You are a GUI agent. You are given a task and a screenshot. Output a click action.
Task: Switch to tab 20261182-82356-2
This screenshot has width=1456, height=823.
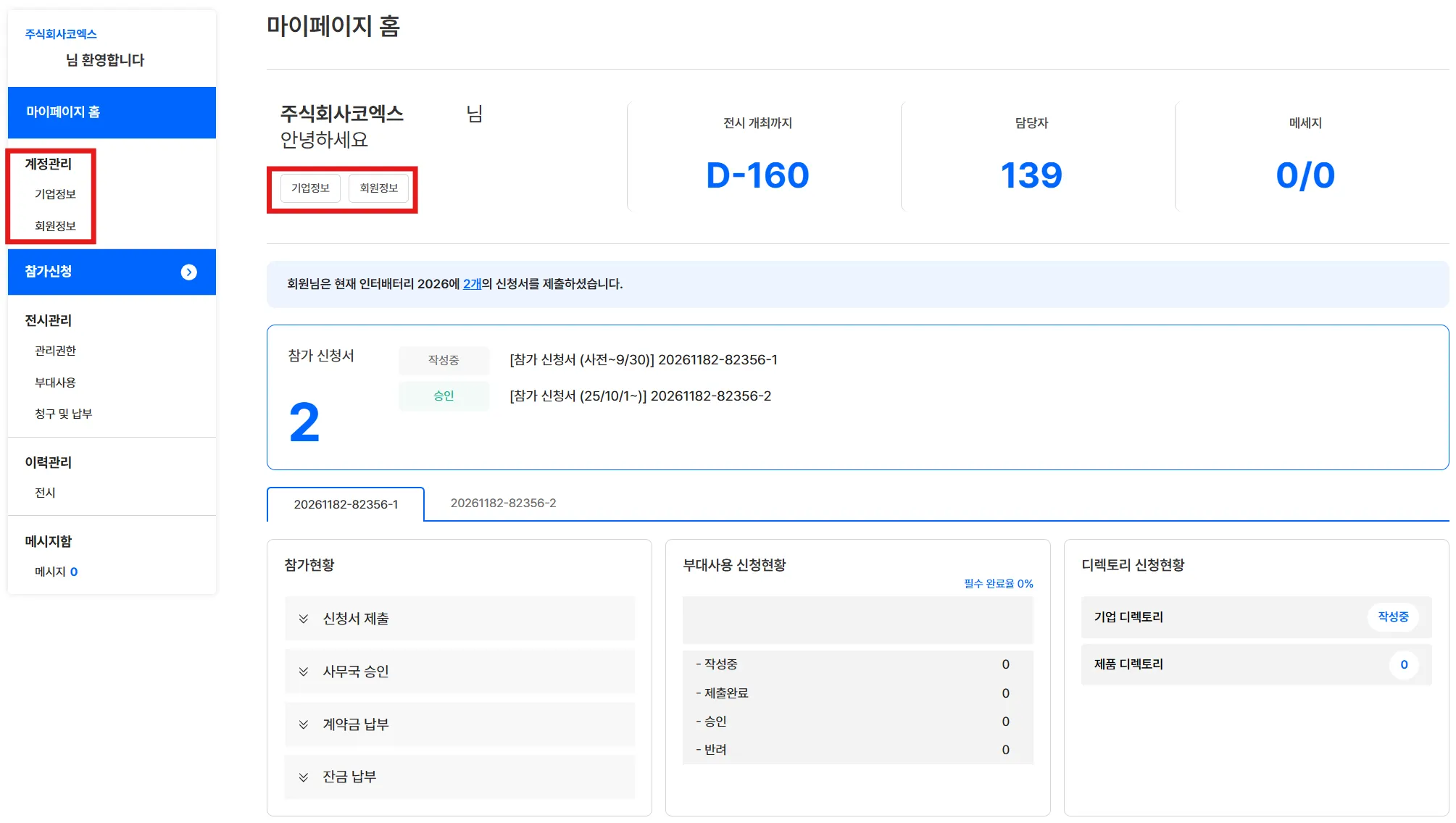pyautogui.click(x=503, y=504)
